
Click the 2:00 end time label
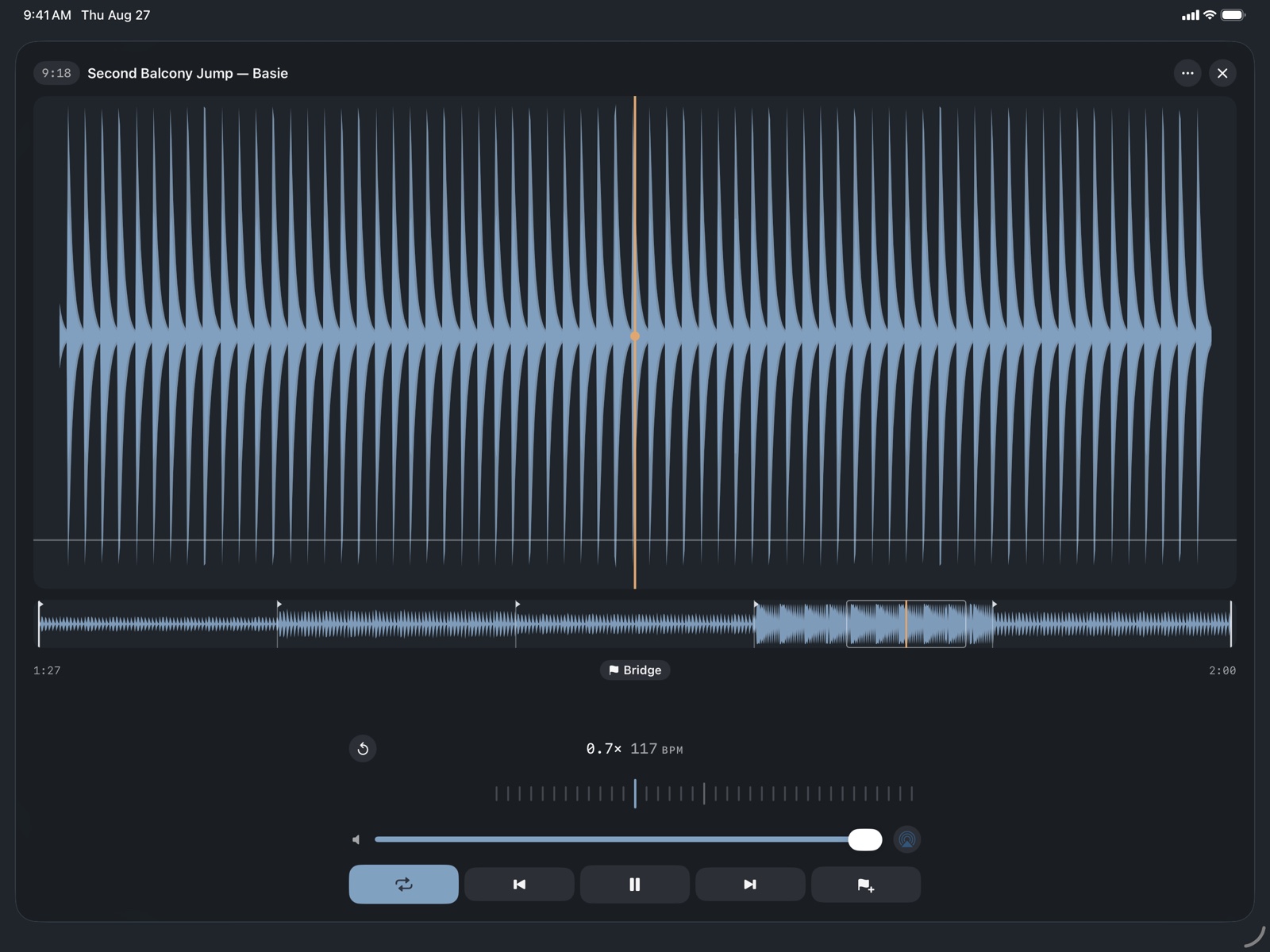click(1222, 670)
